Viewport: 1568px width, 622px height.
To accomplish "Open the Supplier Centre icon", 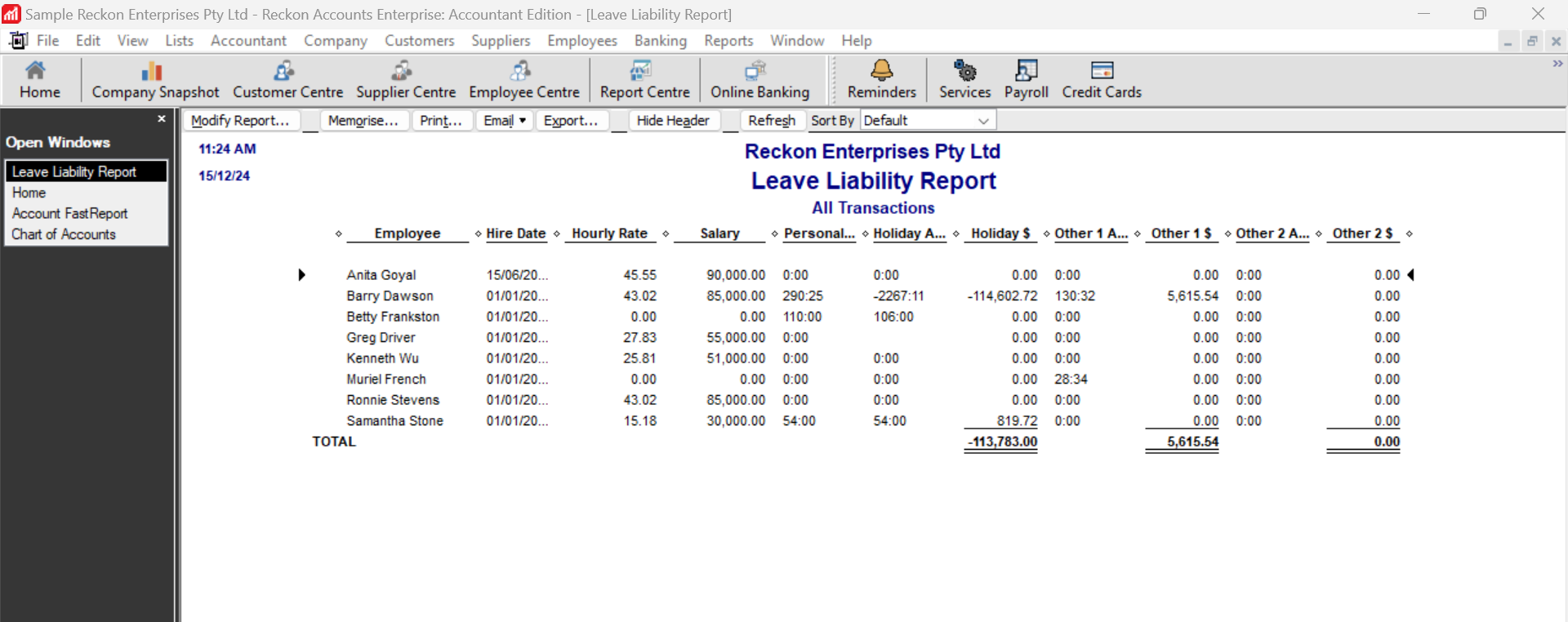I will point(405,80).
